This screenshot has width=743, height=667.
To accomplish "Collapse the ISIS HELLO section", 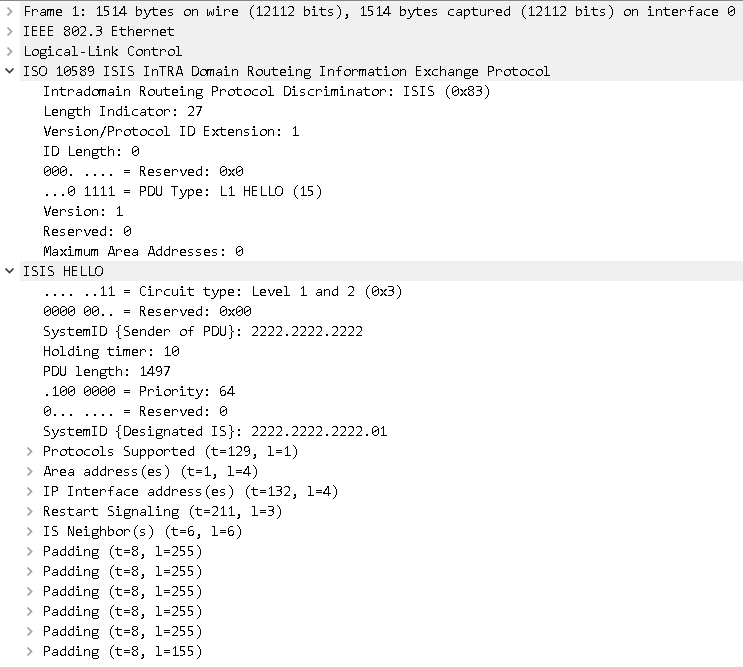I will 10,271.
